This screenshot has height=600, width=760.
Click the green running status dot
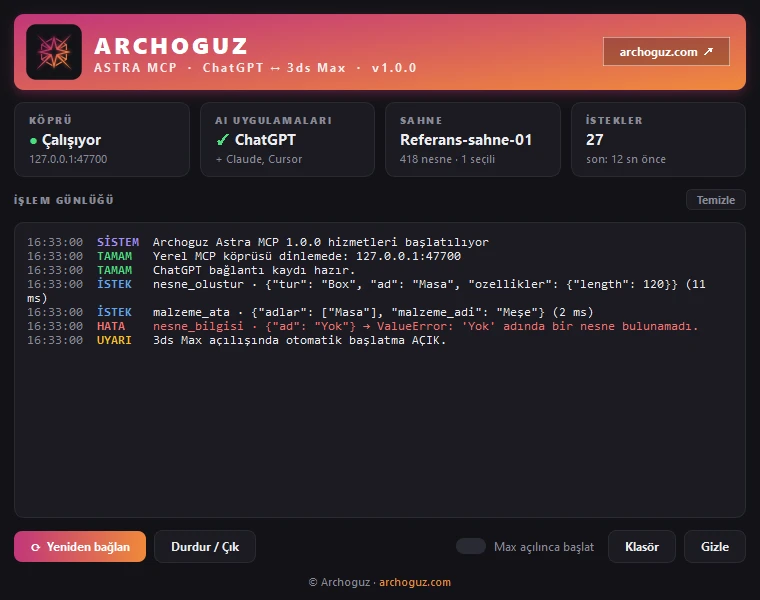pyautogui.click(x=33, y=141)
